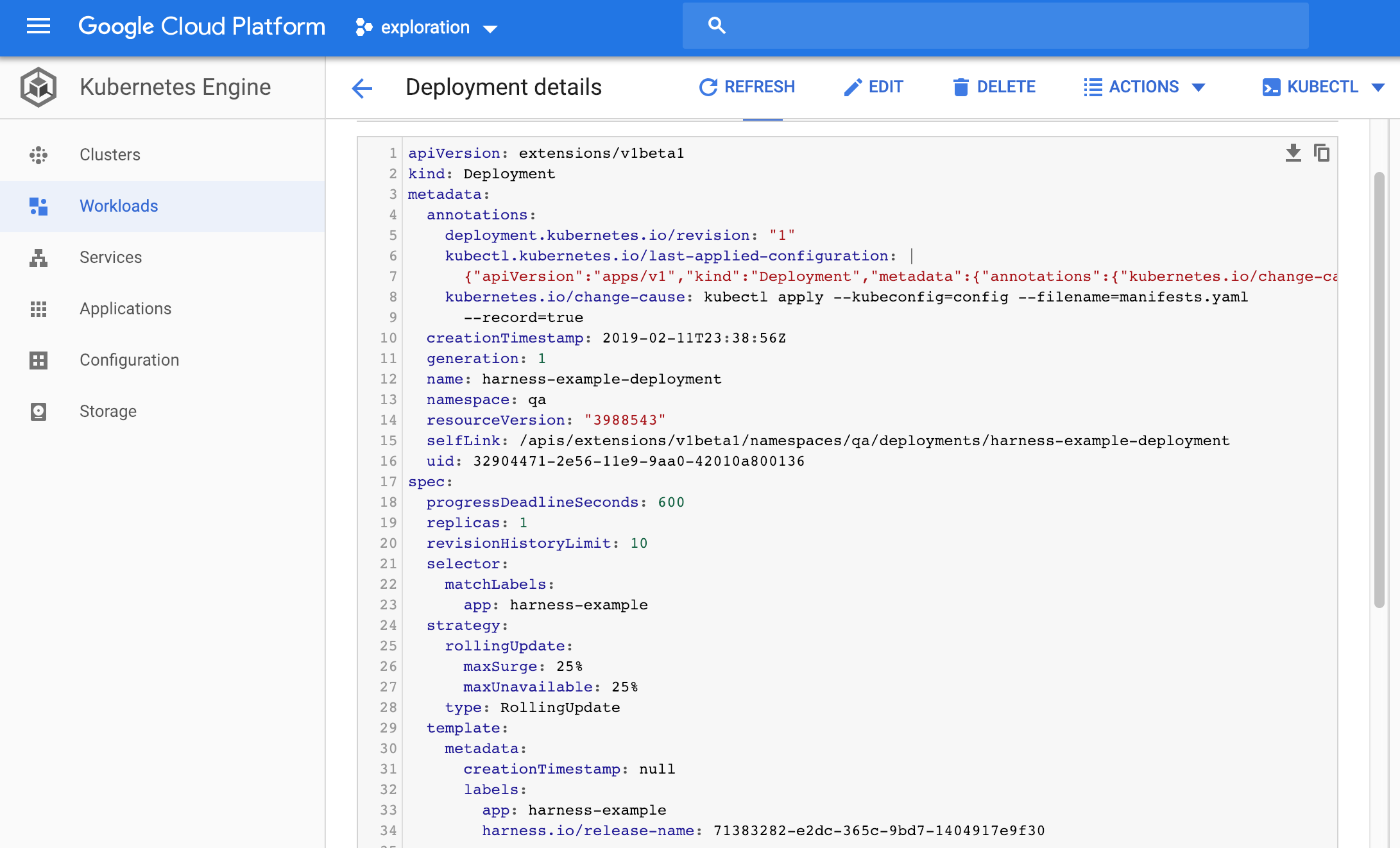Open the exploration project selector
Screen dimensions: 1400x848
click(x=427, y=27)
